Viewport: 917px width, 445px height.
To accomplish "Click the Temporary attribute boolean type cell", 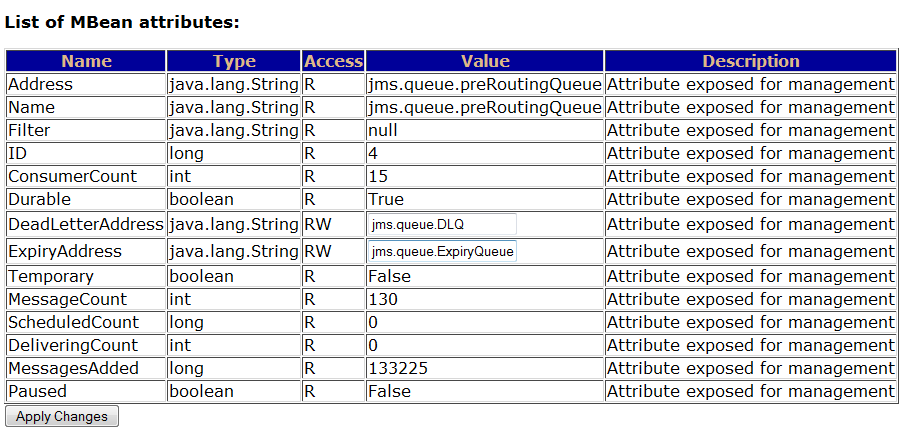I will (x=234, y=276).
